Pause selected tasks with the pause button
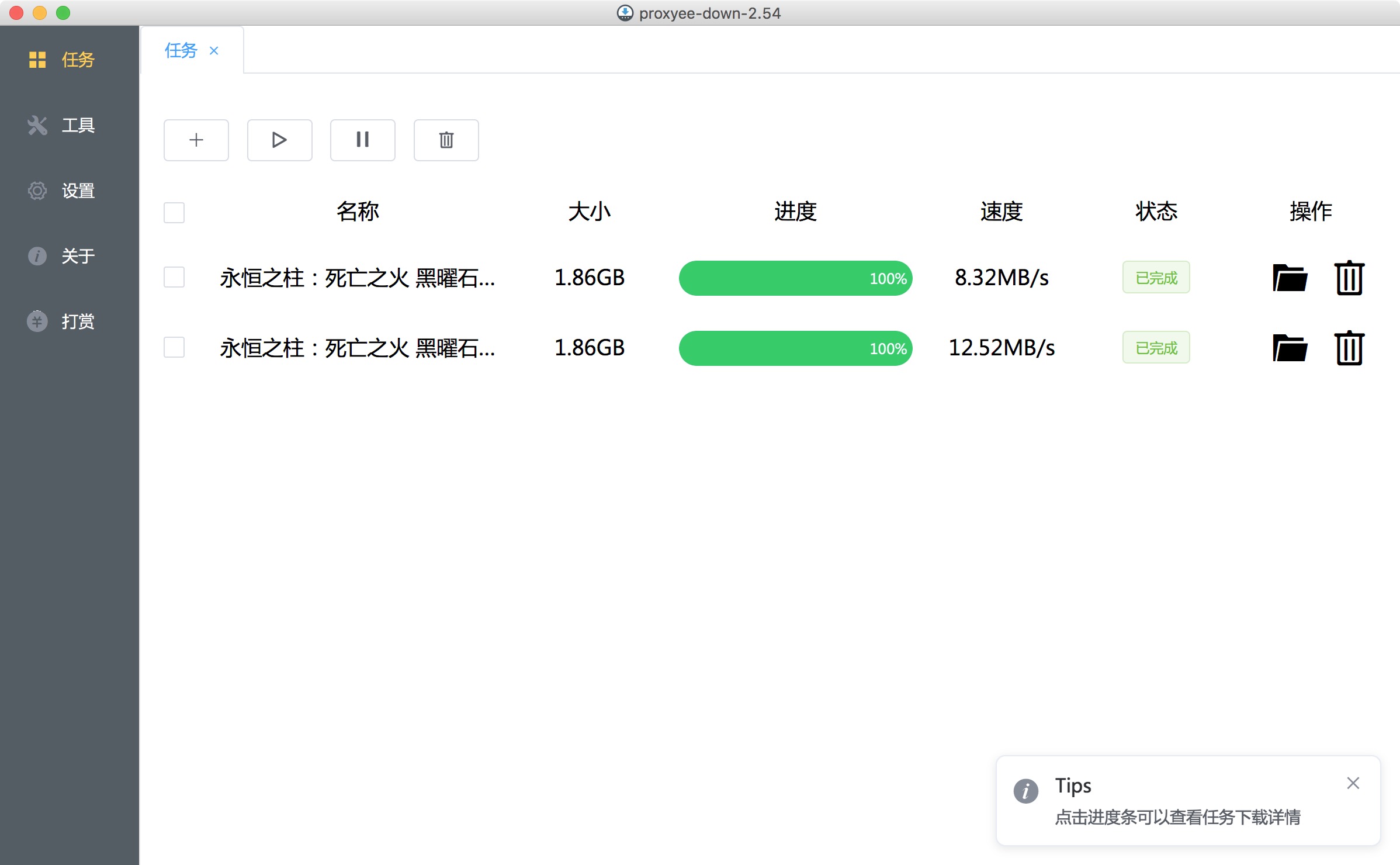The height and width of the screenshot is (865, 1400). (x=363, y=140)
